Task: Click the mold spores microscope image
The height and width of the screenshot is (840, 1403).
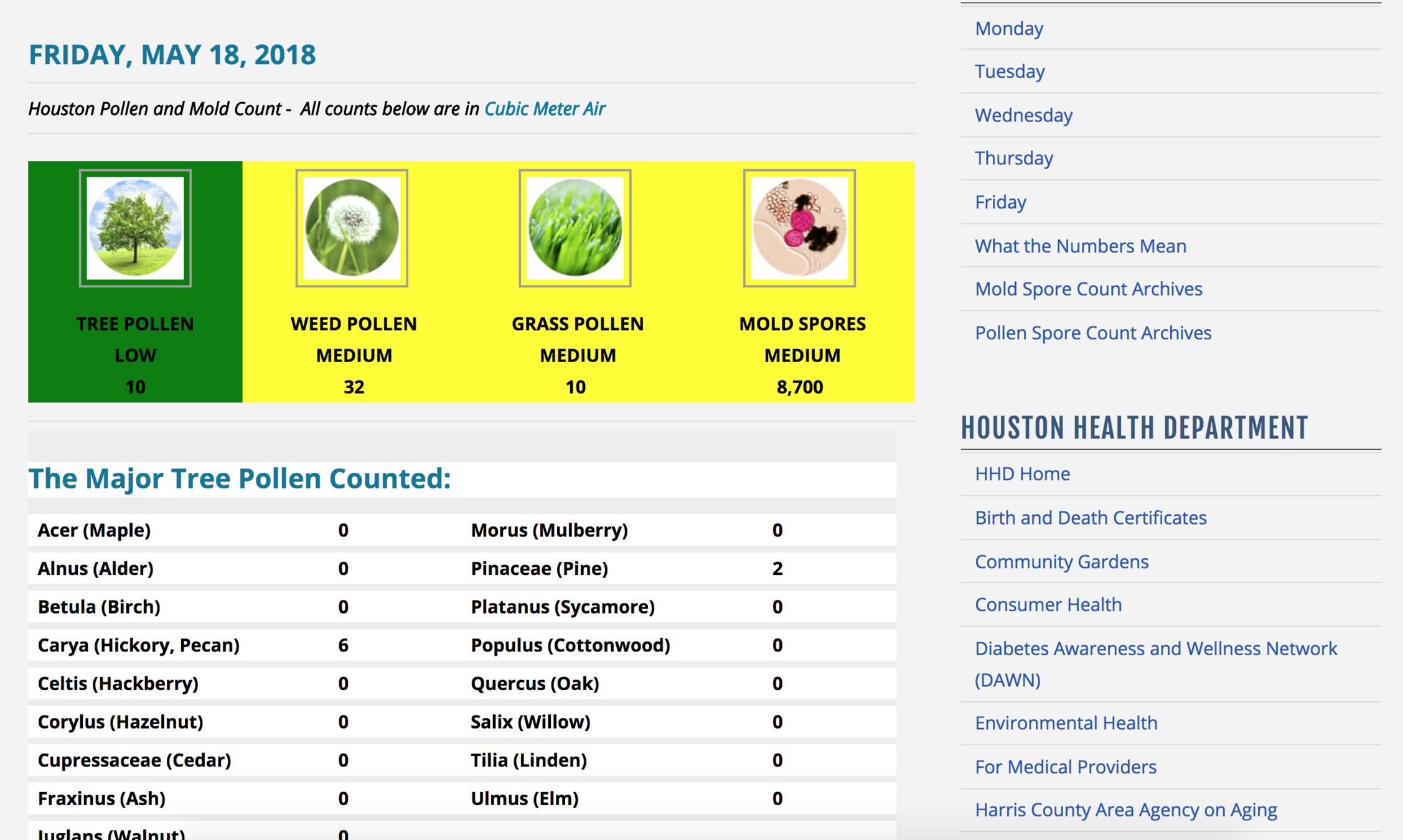Action: point(799,228)
